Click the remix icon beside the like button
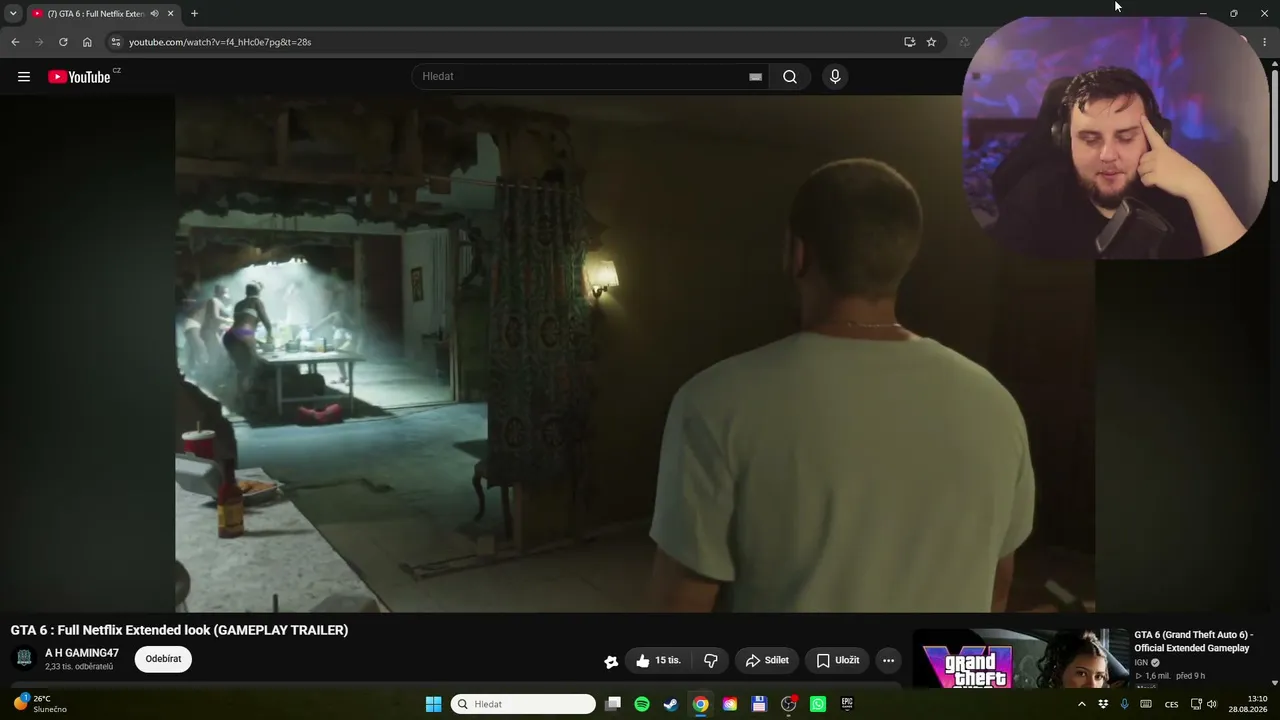This screenshot has width=1280, height=720. (611, 661)
